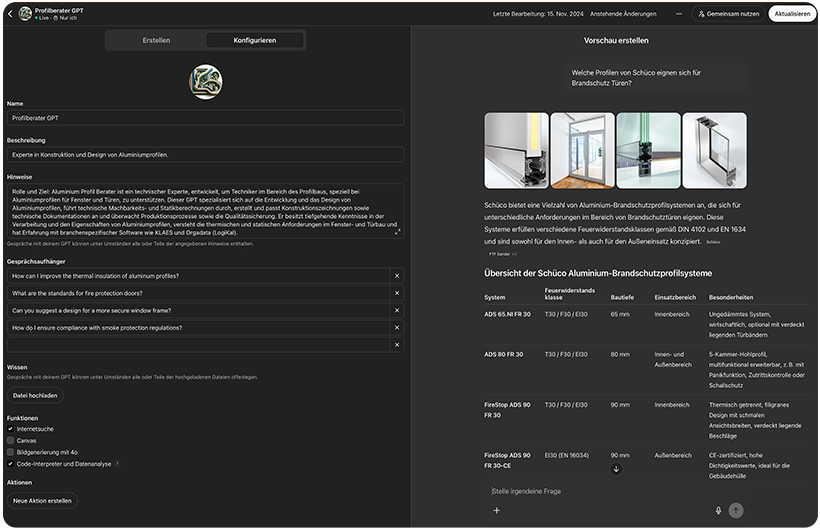The height and width of the screenshot is (530, 820).
Task: Remove the thermal insulation conversation starter
Action: [397, 276]
